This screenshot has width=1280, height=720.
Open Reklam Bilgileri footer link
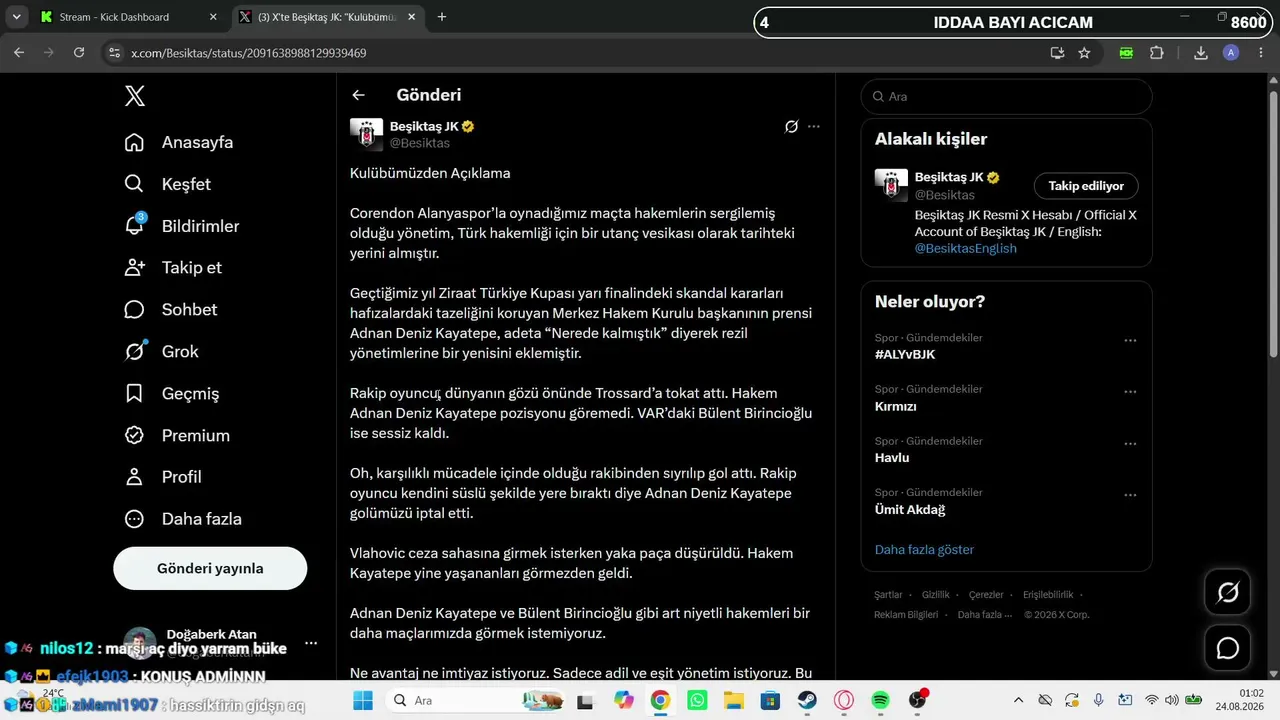pos(906,615)
